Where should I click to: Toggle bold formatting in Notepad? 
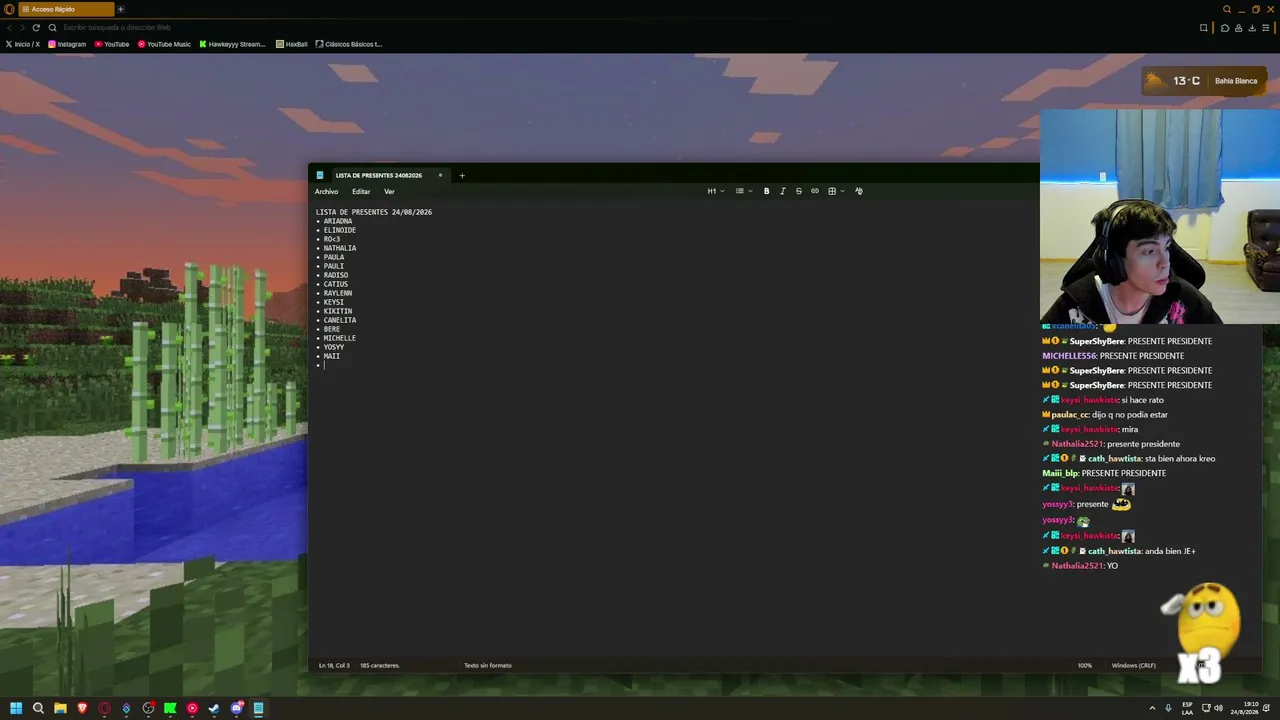click(767, 191)
